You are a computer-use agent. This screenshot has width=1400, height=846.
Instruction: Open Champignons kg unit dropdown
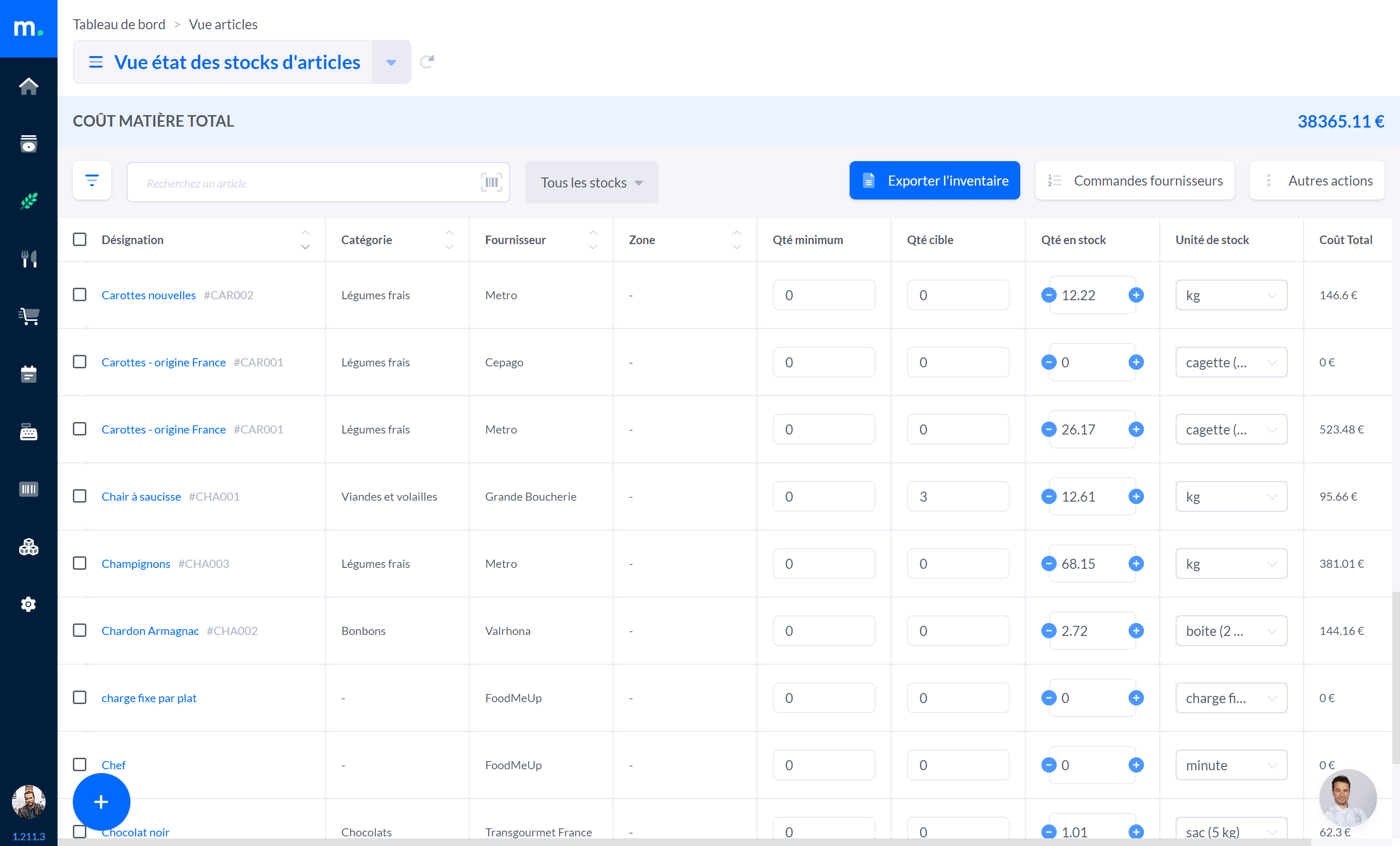pos(1231,564)
